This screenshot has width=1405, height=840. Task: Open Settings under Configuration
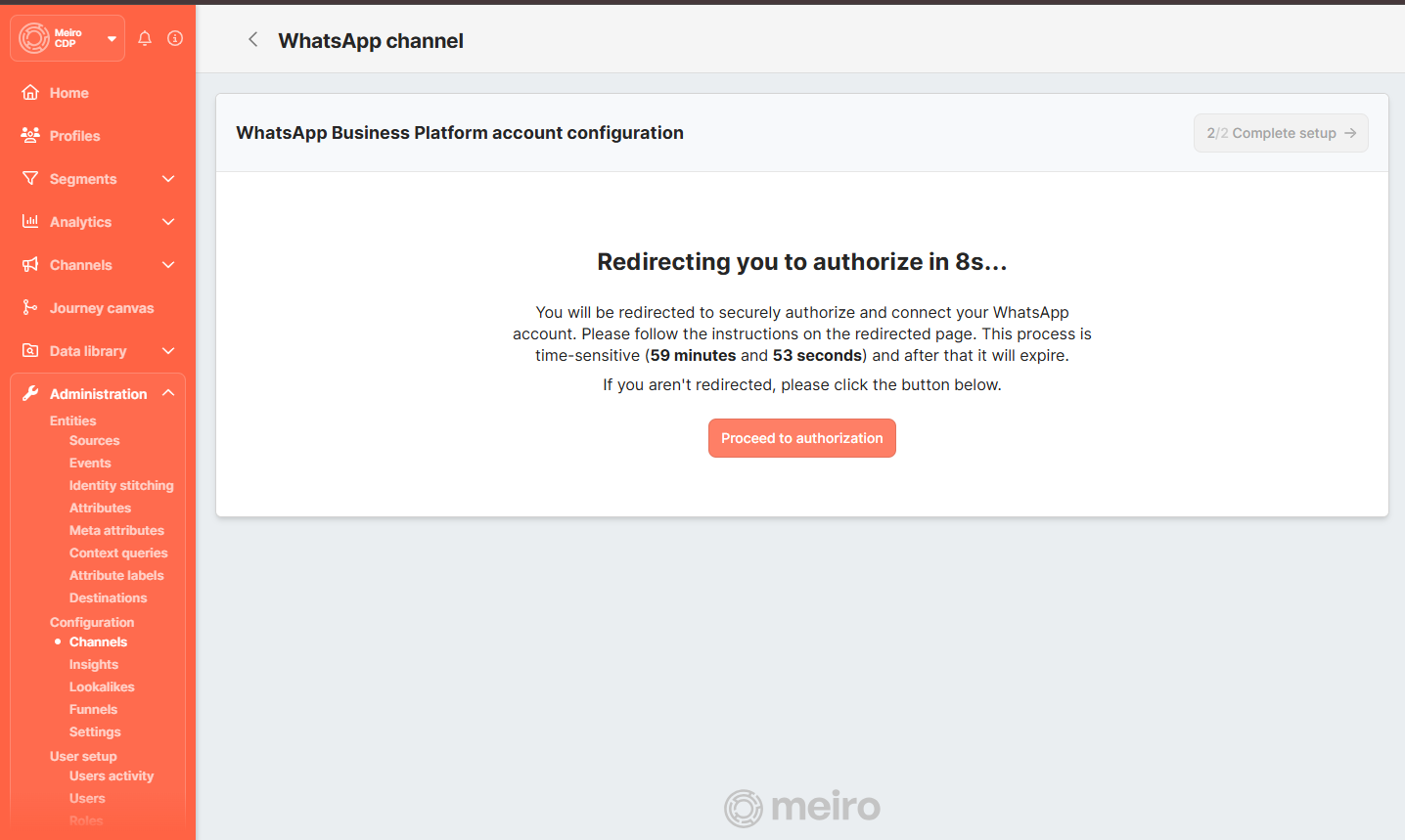[x=95, y=732]
